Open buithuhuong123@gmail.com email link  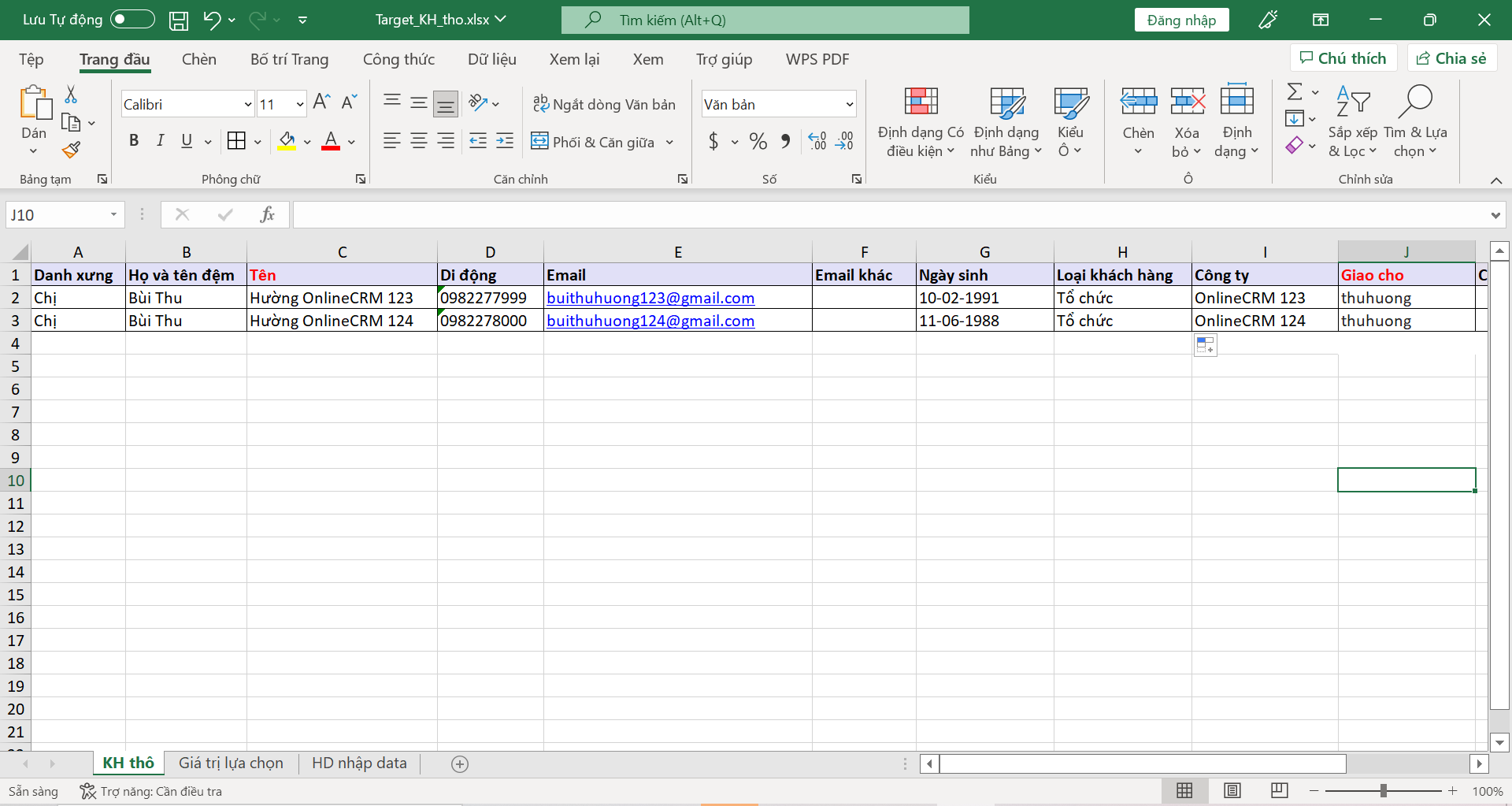tap(650, 298)
